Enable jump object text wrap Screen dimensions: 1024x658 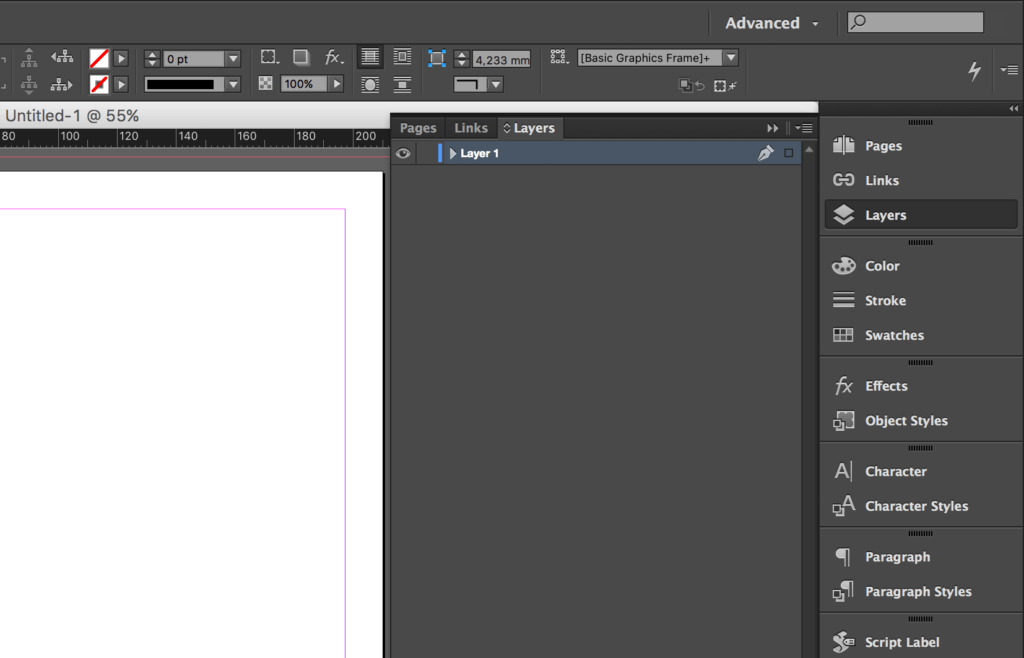(402, 84)
